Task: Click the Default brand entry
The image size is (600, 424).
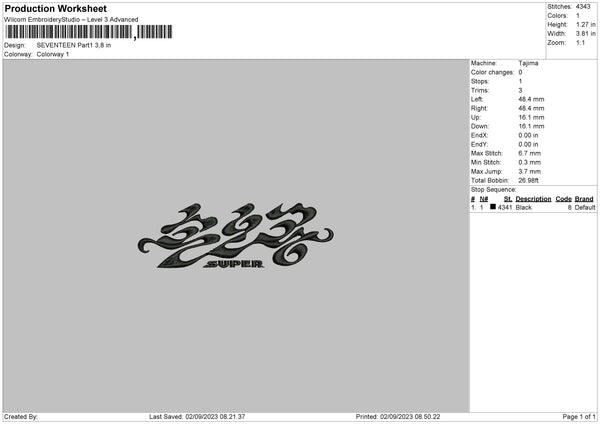Action: pyautogui.click(x=585, y=207)
